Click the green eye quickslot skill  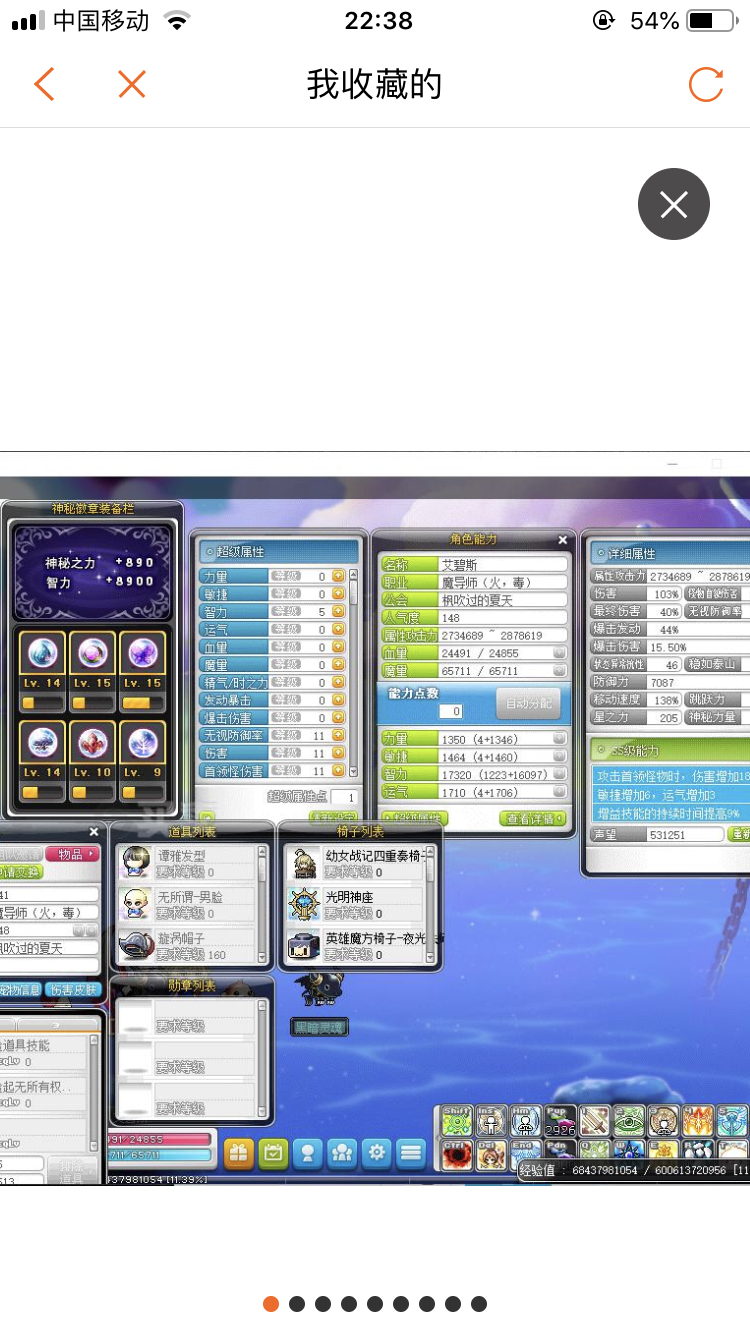(x=629, y=1120)
